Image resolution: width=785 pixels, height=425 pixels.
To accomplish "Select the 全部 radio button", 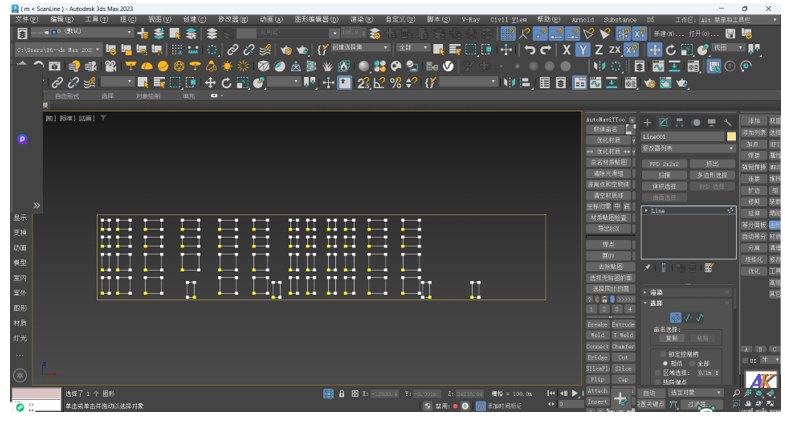I will [x=691, y=363].
